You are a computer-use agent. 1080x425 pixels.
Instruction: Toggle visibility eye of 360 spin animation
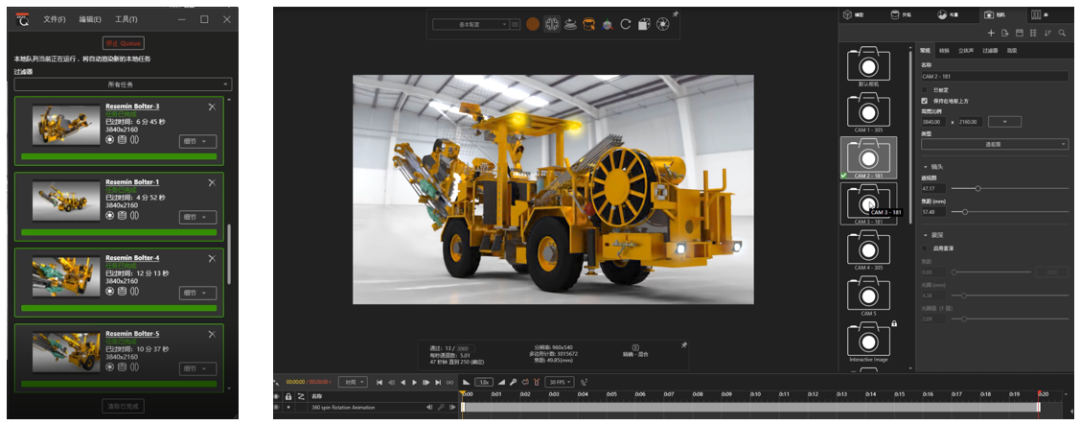(x=277, y=407)
